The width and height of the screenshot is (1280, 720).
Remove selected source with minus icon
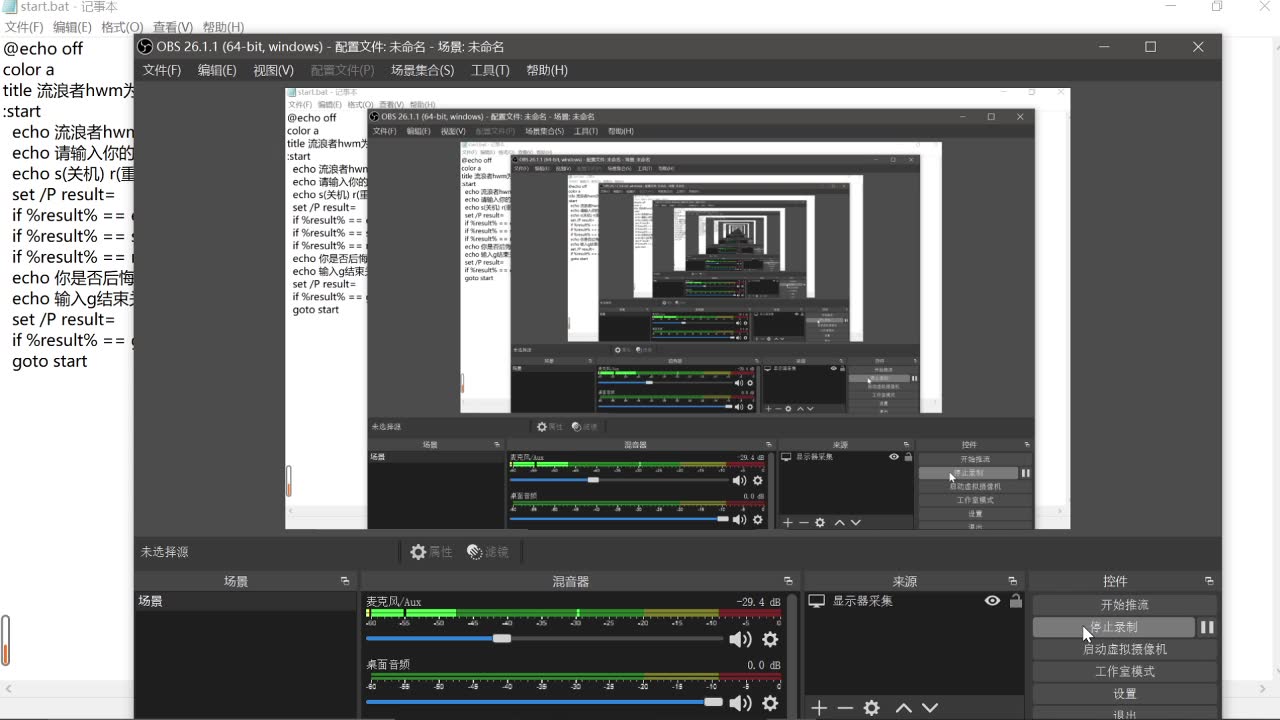(845, 708)
